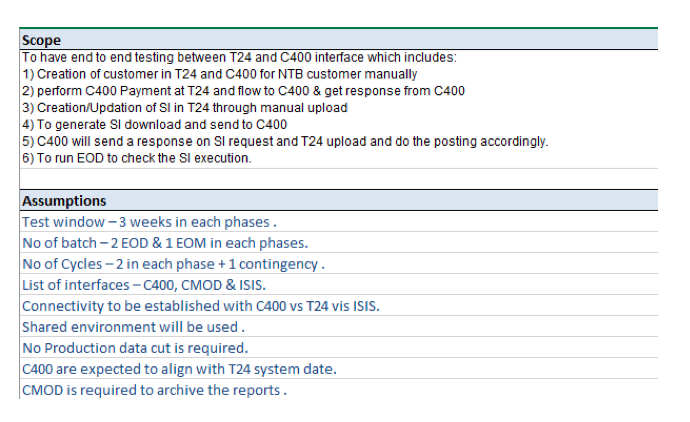The height and width of the screenshot is (422, 690).
Task: Select the C400 align with T24 date row
Action: click(339, 369)
